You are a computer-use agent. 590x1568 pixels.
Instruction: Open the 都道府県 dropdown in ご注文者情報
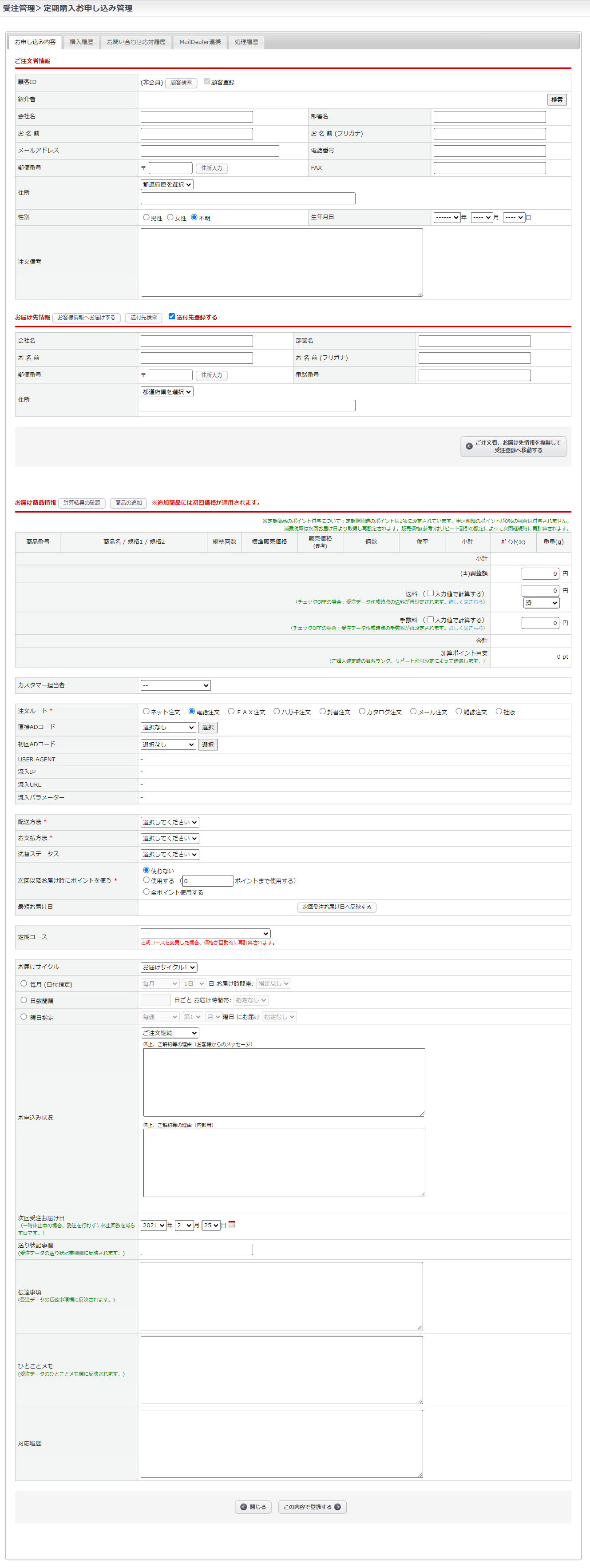[166, 184]
